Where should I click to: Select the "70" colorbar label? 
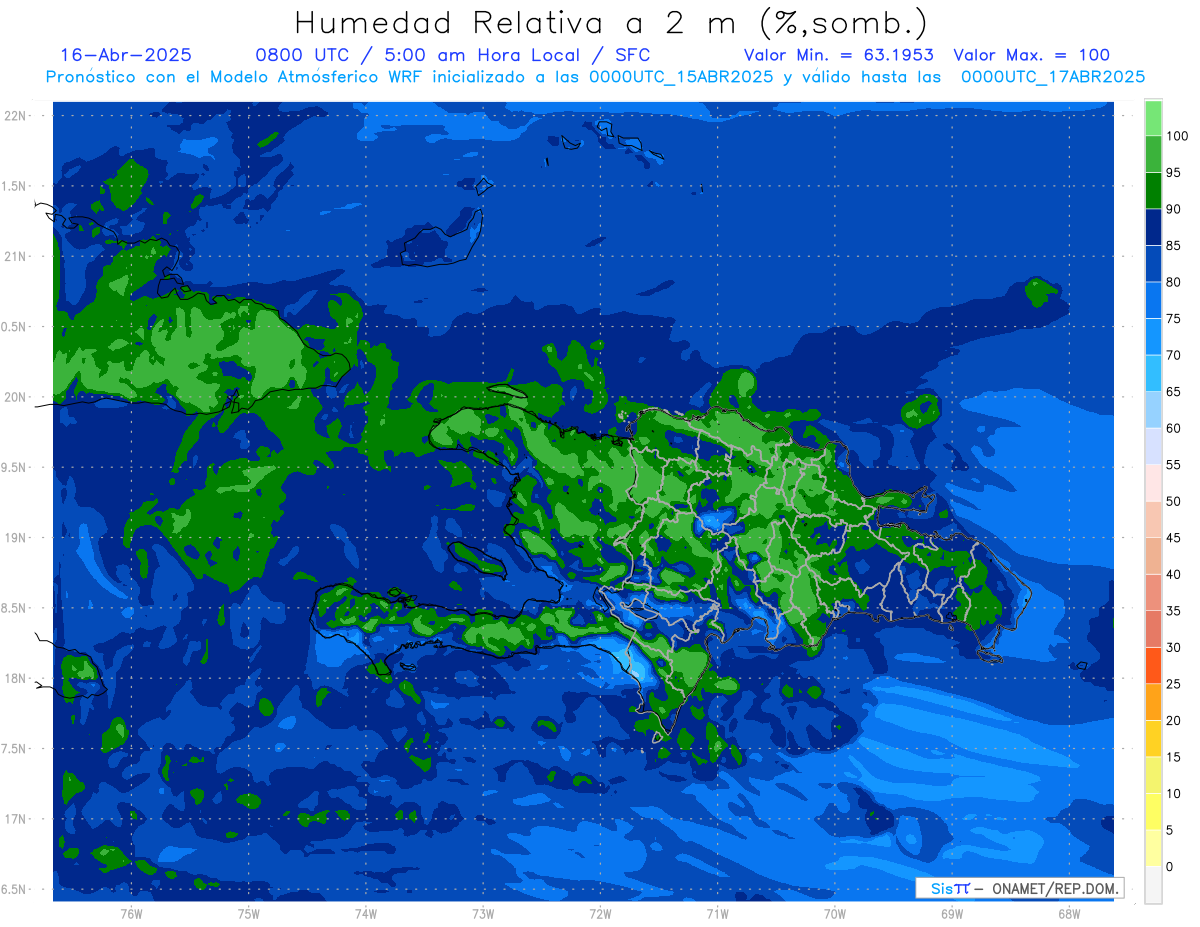[1173, 355]
